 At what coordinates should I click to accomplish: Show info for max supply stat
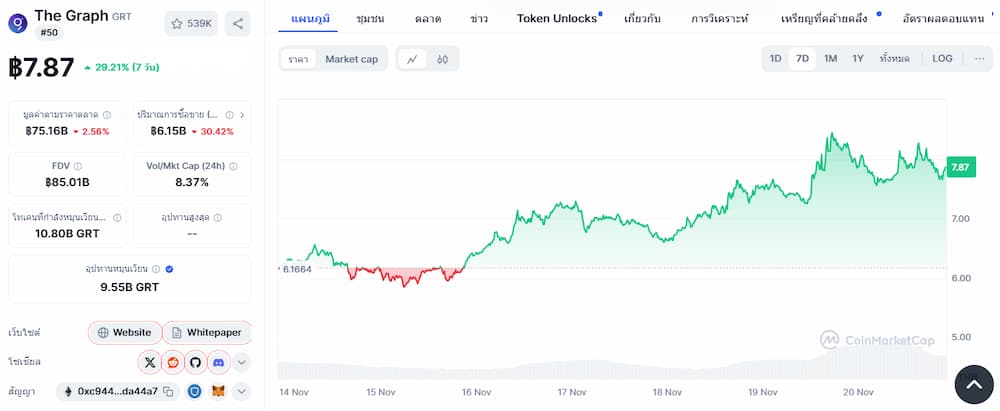pos(217,218)
